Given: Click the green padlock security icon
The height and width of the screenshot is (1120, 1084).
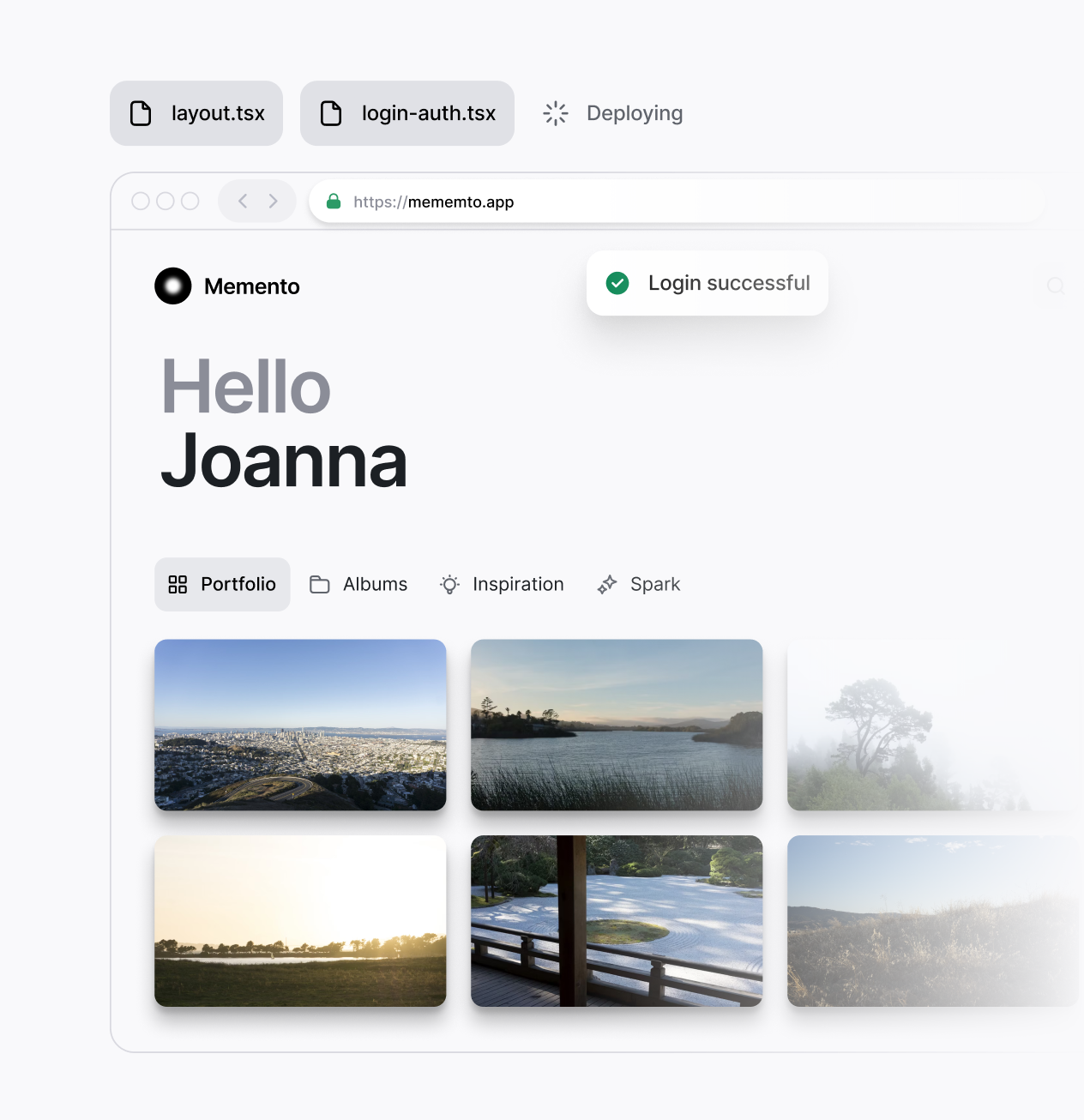Looking at the screenshot, I should [x=334, y=202].
